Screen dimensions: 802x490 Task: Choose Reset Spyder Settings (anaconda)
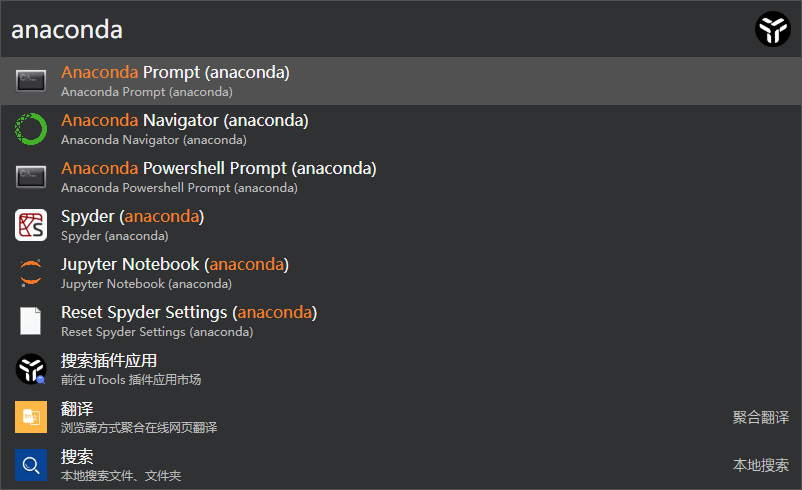coord(401,321)
